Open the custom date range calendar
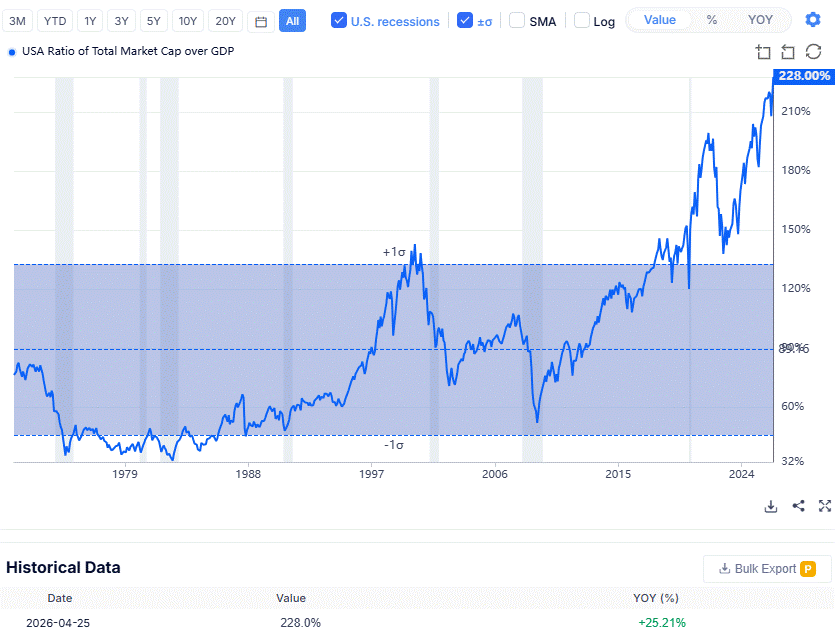 point(261,21)
